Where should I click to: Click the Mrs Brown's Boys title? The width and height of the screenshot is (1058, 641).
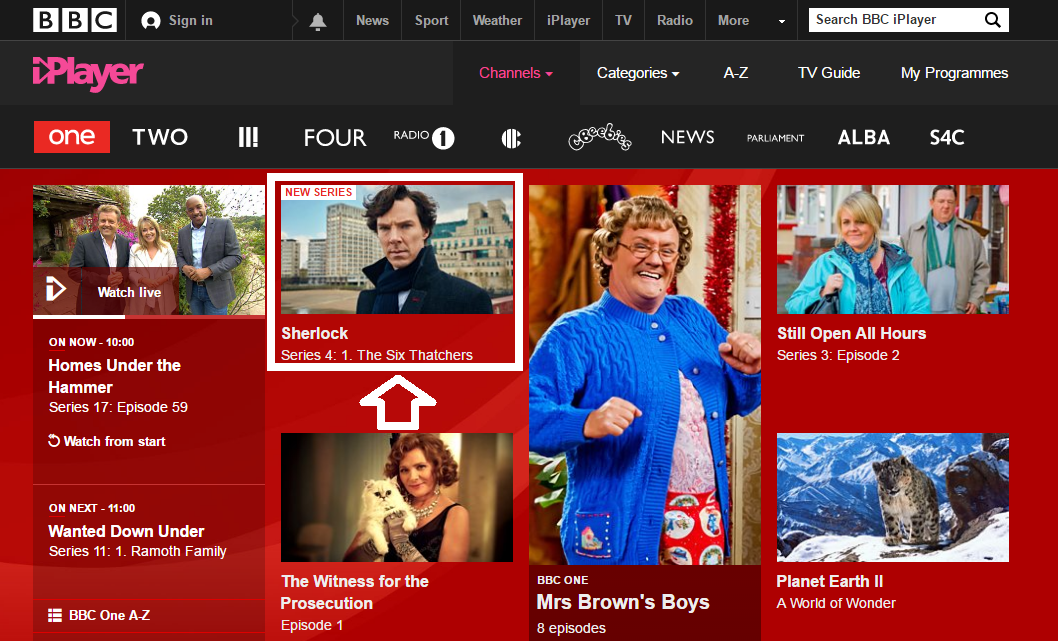pos(623,602)
